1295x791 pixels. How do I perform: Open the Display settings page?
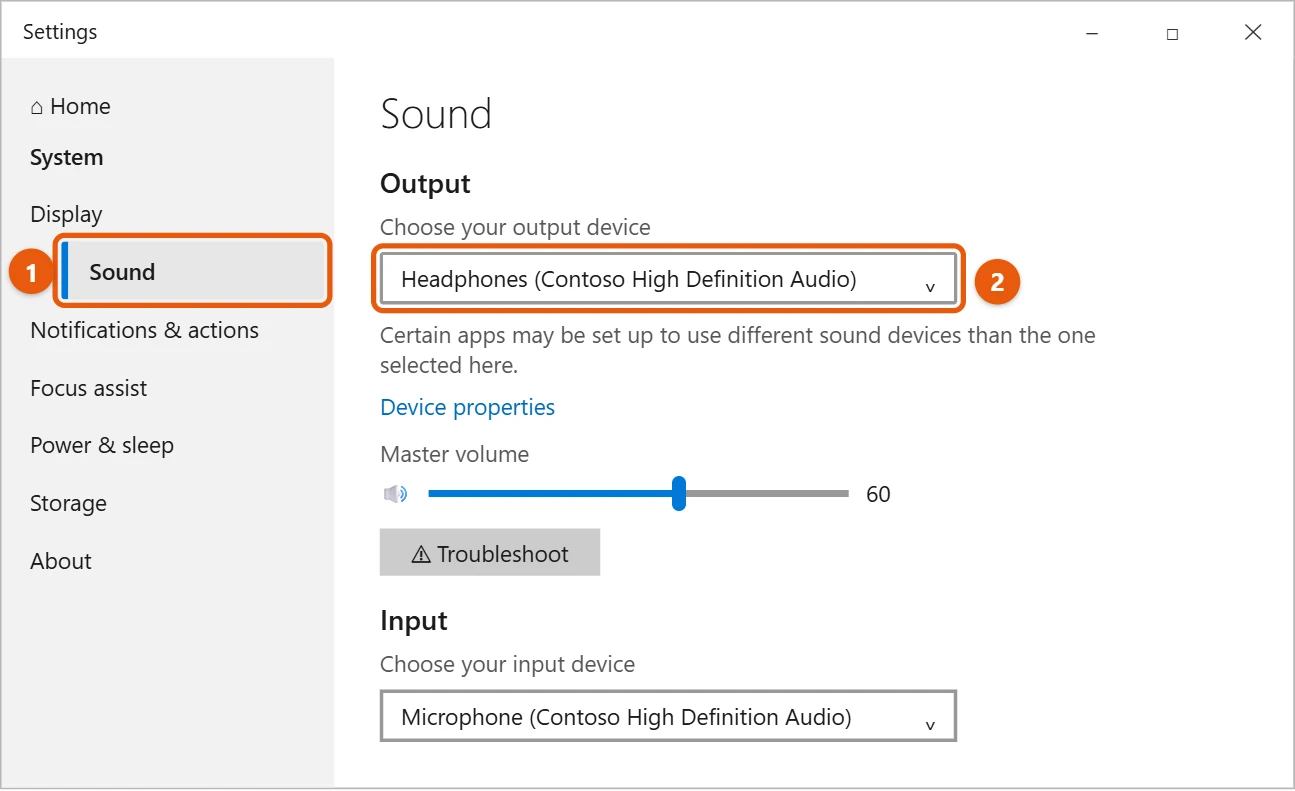pos(66,214)
